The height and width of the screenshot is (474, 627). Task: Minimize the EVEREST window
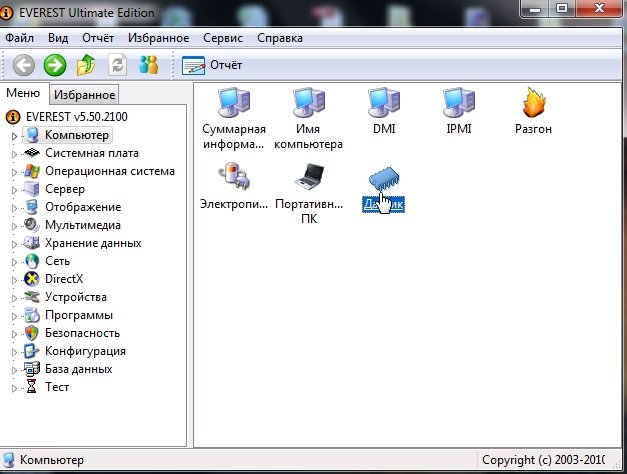click(535, 9)
